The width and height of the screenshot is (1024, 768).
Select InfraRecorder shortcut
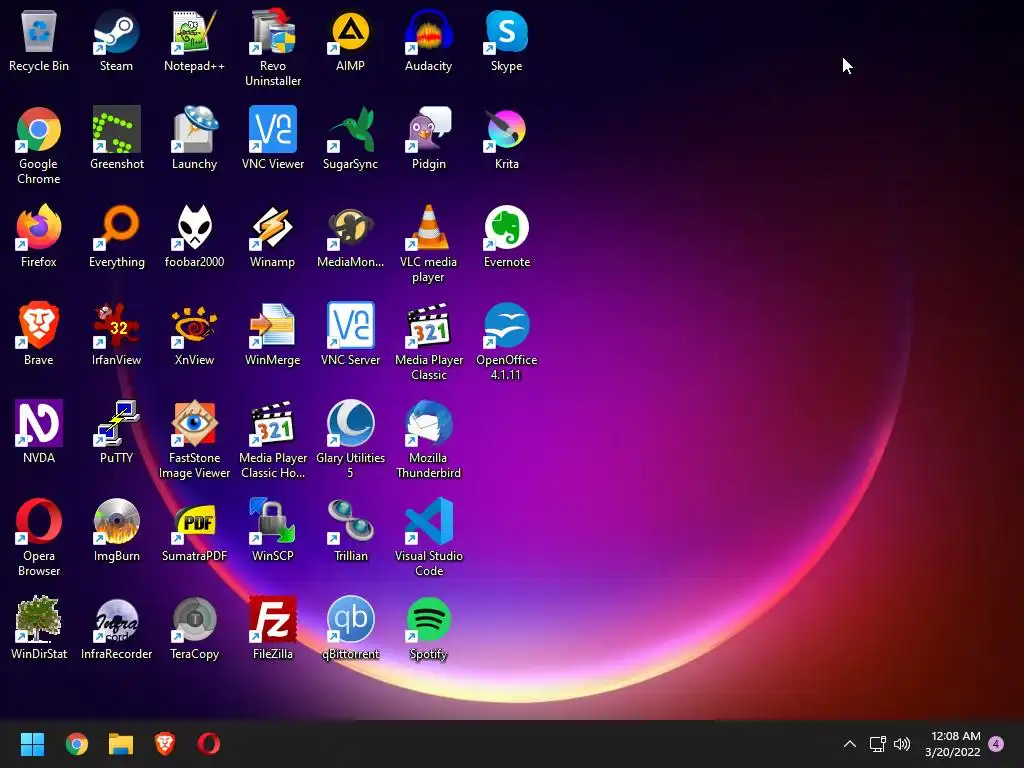click(x=116, y=620)
